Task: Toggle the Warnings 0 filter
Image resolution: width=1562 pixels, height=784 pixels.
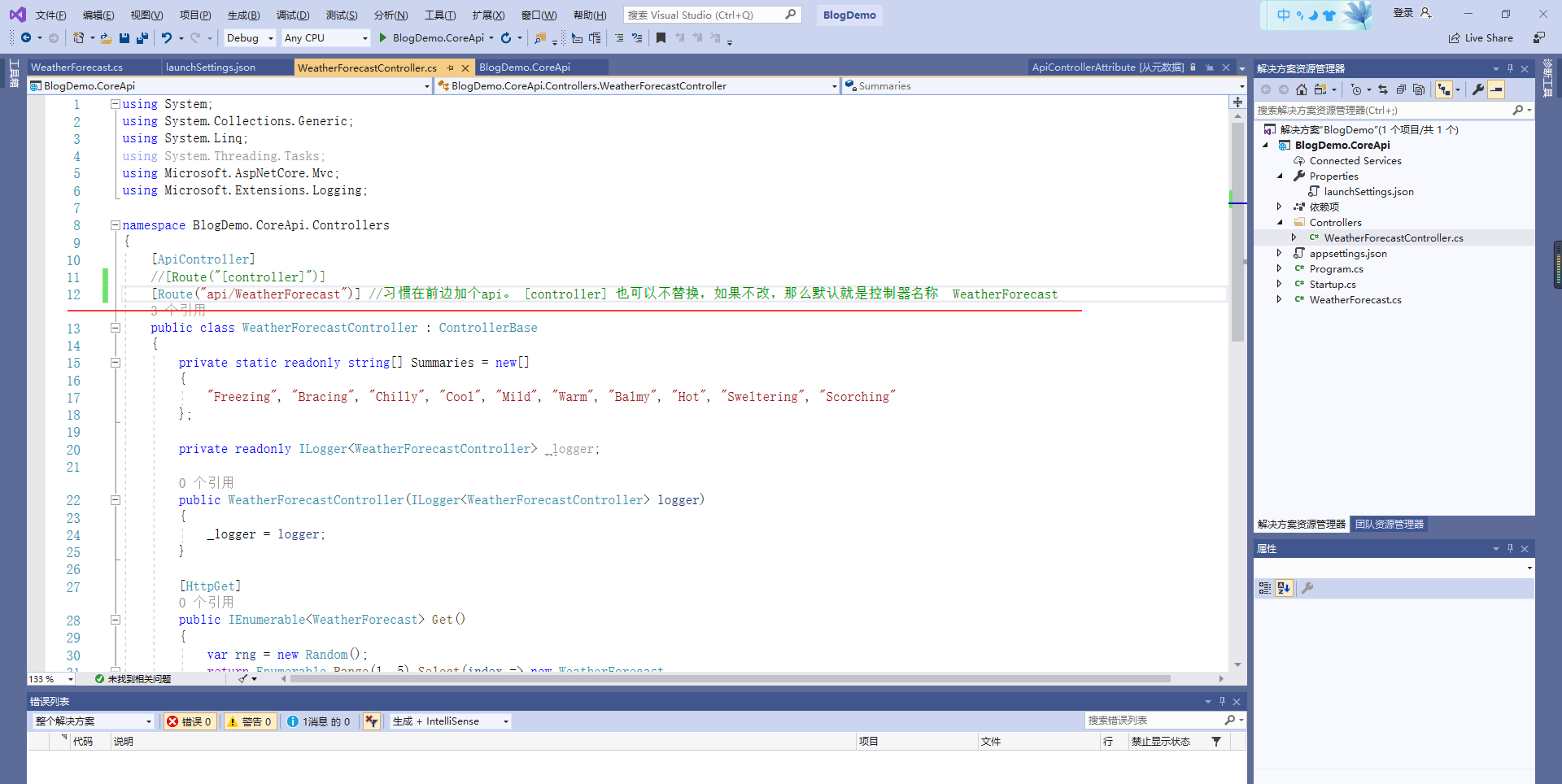Action: pyautogui.click(x=251, y=721)
